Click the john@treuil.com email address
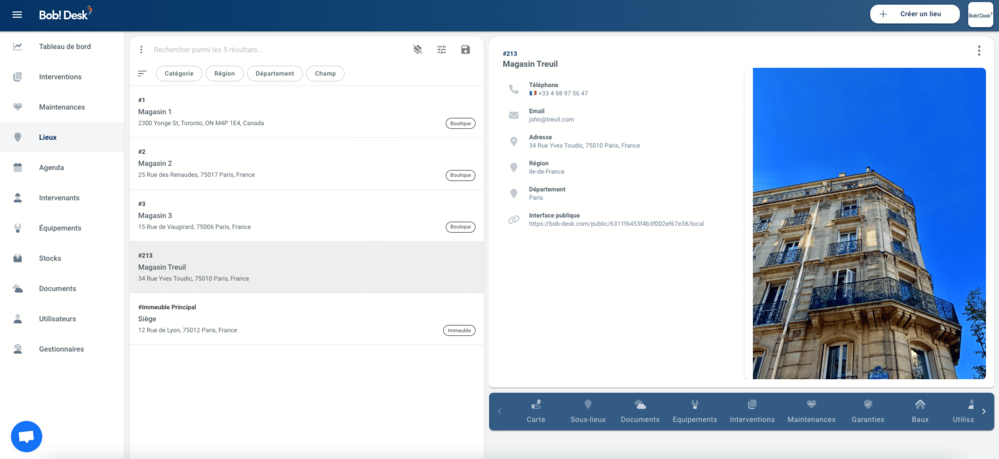Image resolution: width=999 pixels, height=459 pixels. tap(551, 119)
